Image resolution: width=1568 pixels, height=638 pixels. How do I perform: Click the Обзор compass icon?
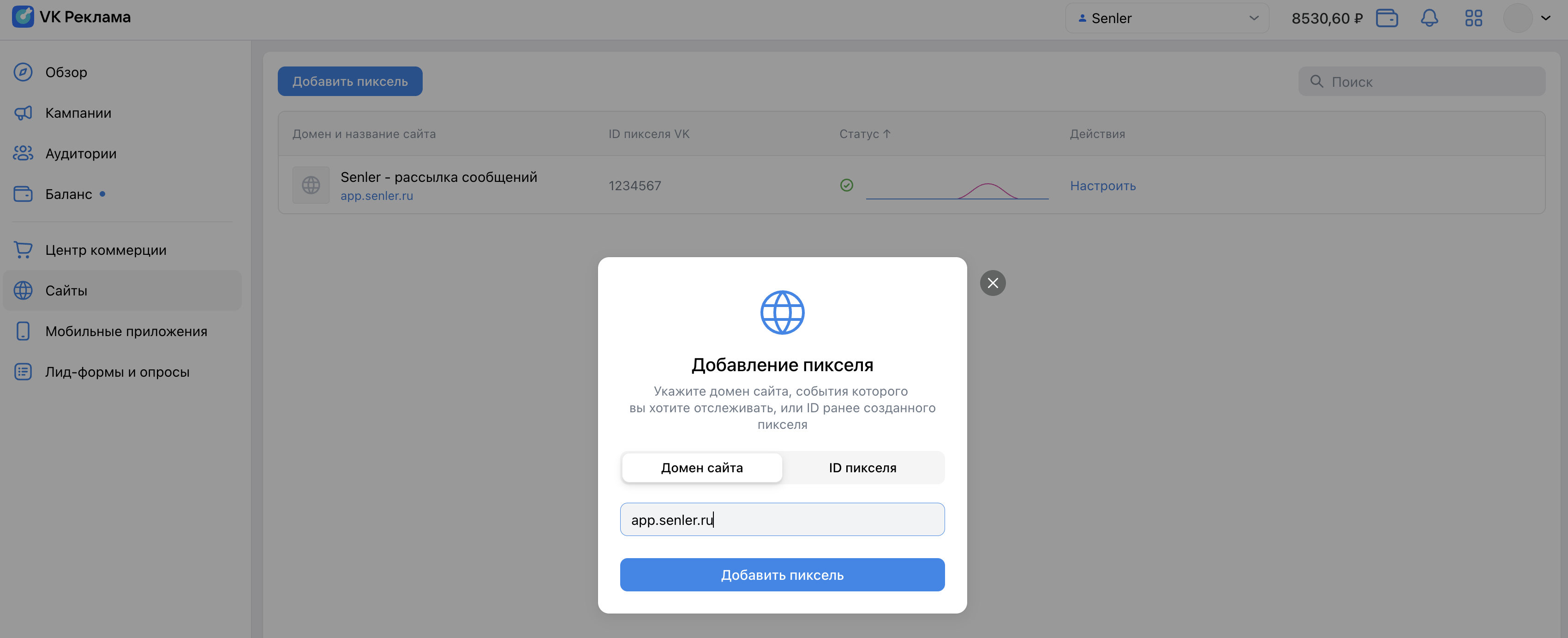[23, 72]
